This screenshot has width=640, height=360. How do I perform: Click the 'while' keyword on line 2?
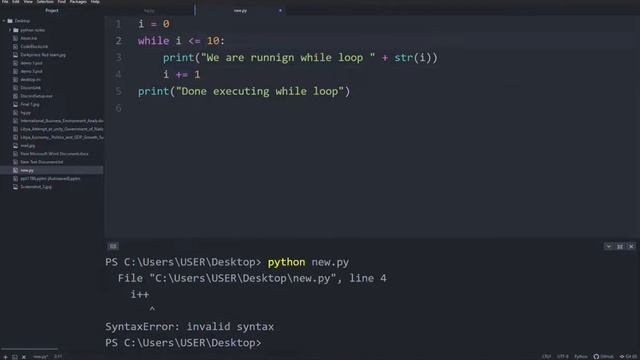(x=153, y=41)
